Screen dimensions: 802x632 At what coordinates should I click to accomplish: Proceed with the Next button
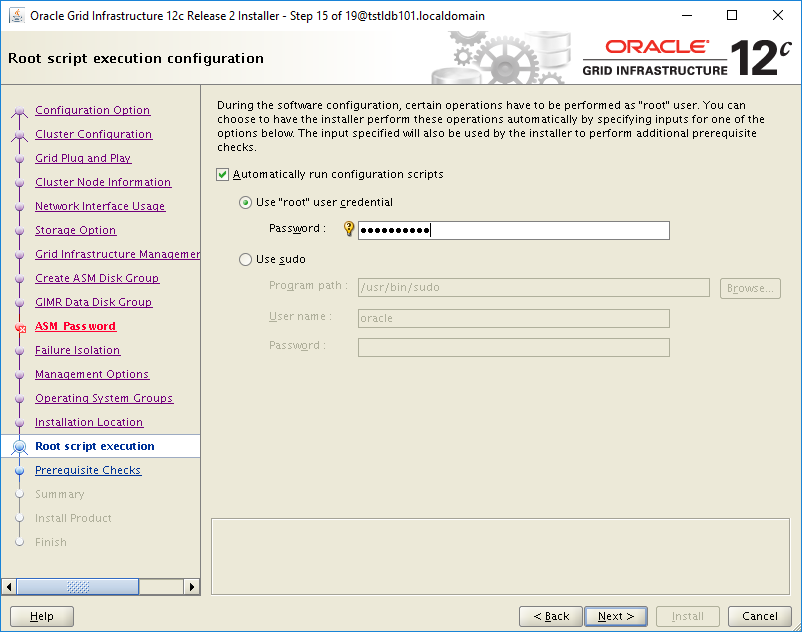(x=616, y=616)
